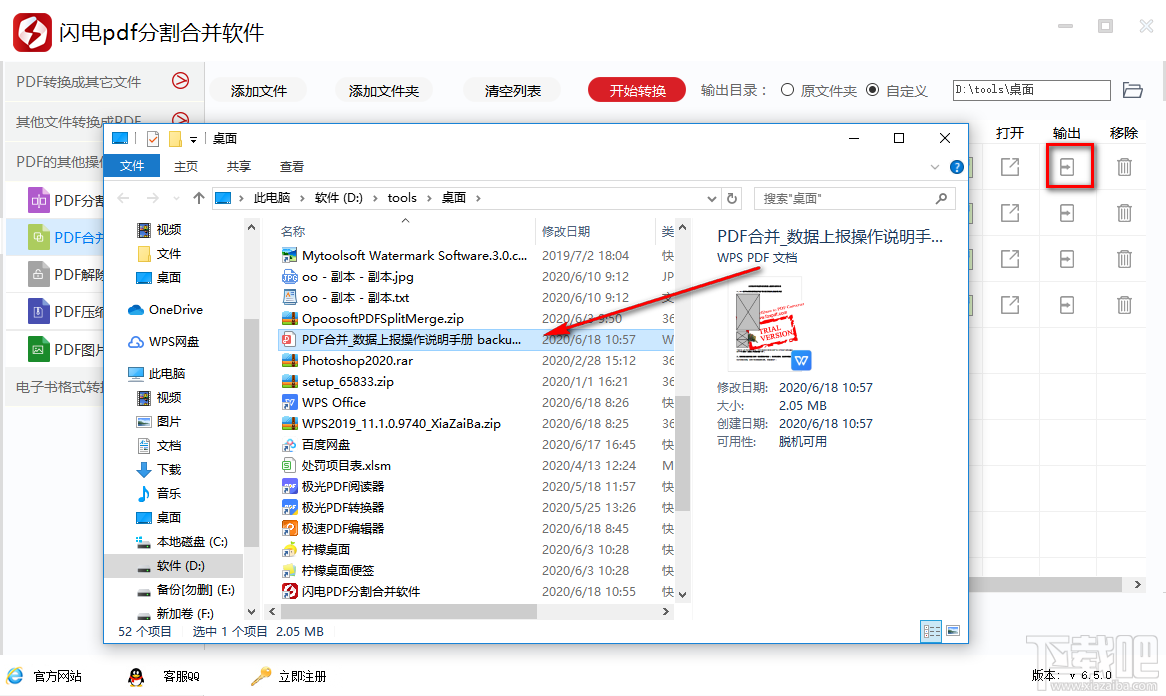Viewport: 1166px width, 696px height.
Task: Expand Explorer ribbon with chevron
Action: tap(935, 167)
